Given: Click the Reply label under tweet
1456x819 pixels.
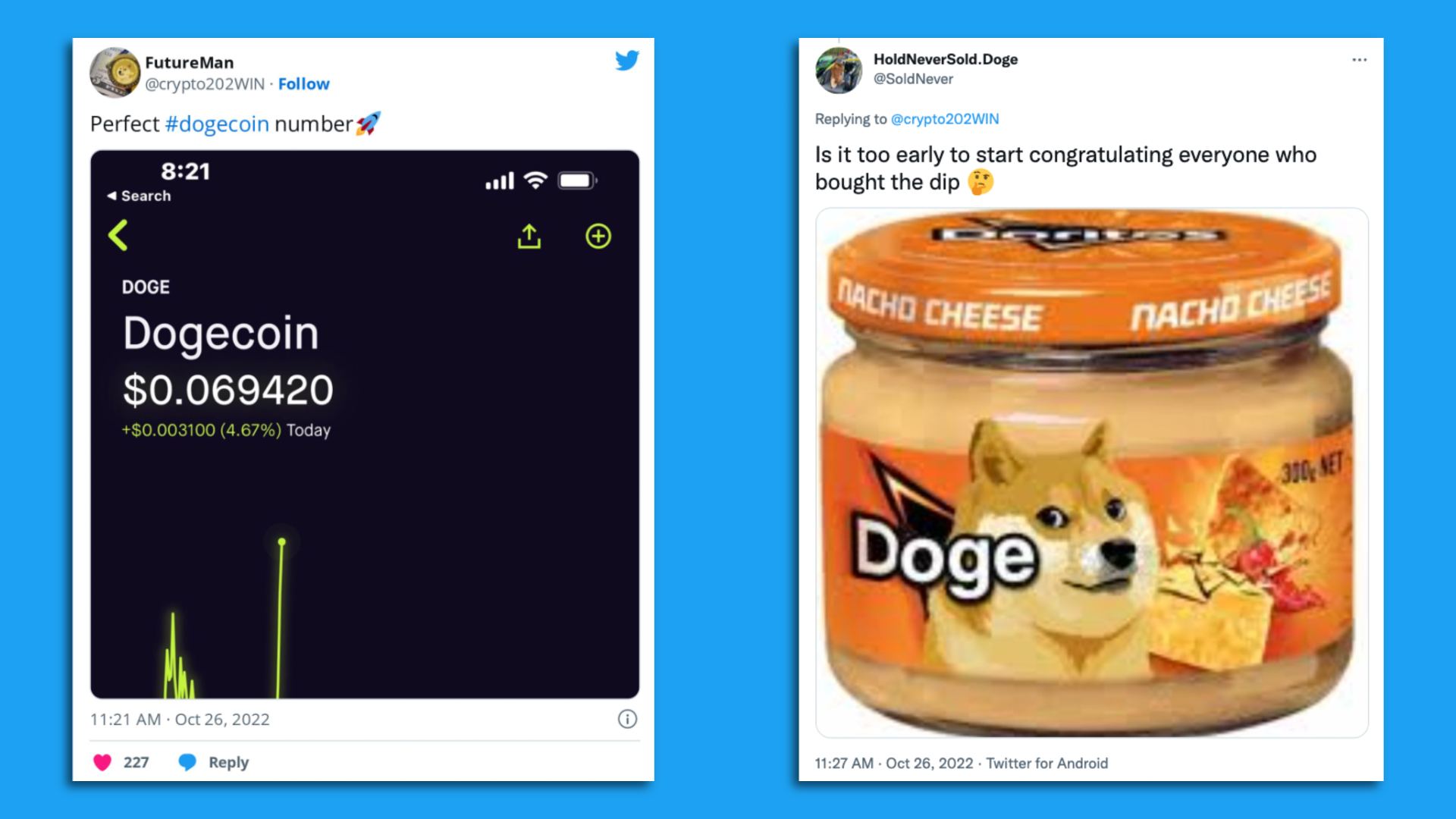Looking at the screenshot, I should pos(228,762).
